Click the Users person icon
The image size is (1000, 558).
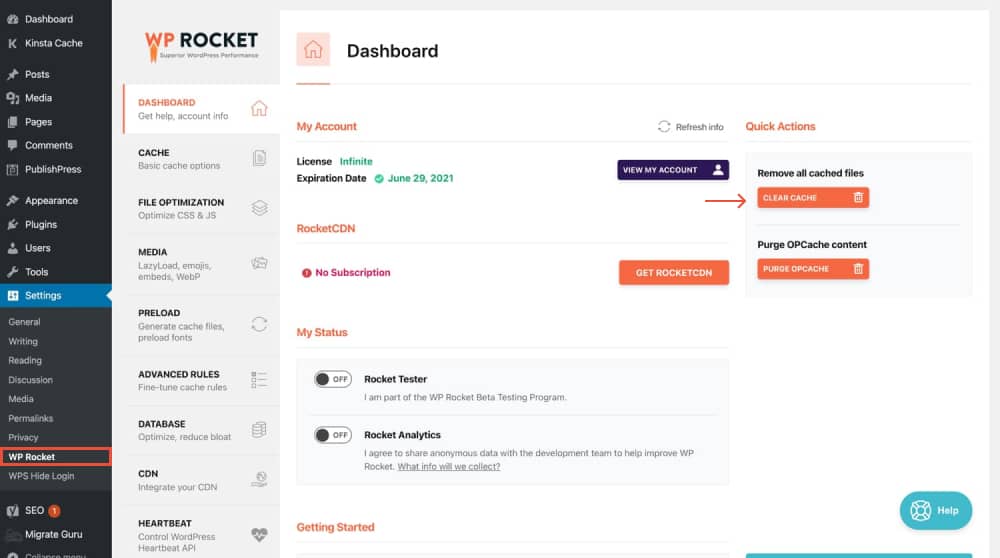[x=13, y=248]
